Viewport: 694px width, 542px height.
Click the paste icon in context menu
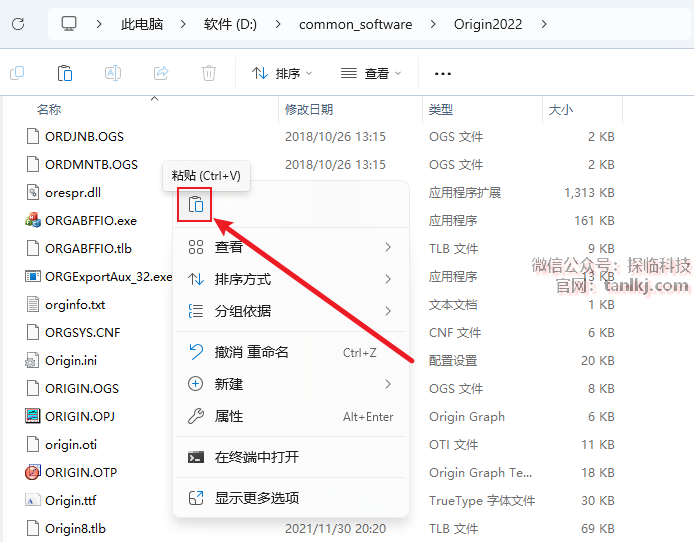(195, 204)
